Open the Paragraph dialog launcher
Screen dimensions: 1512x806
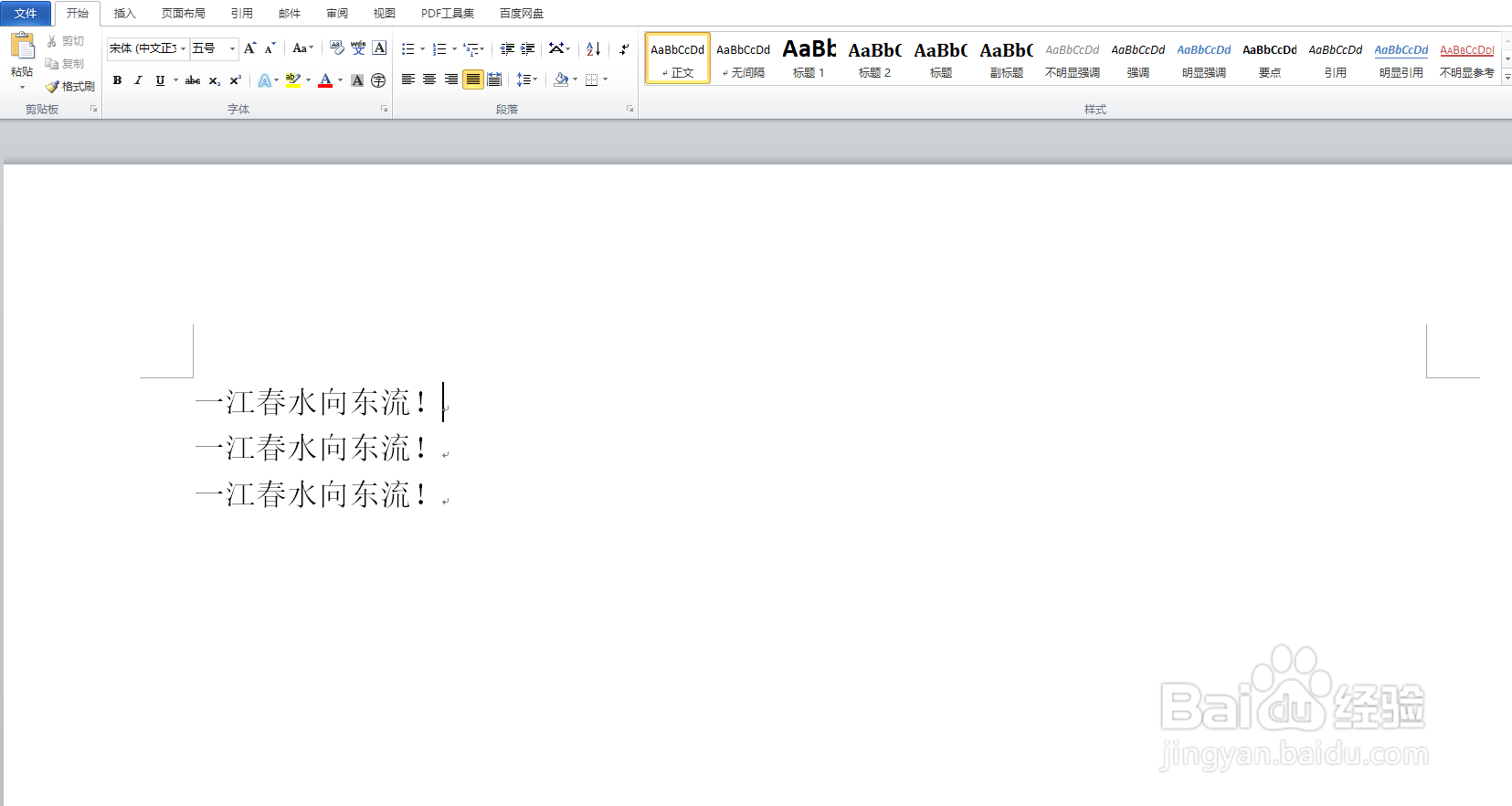tap(629, 109)
